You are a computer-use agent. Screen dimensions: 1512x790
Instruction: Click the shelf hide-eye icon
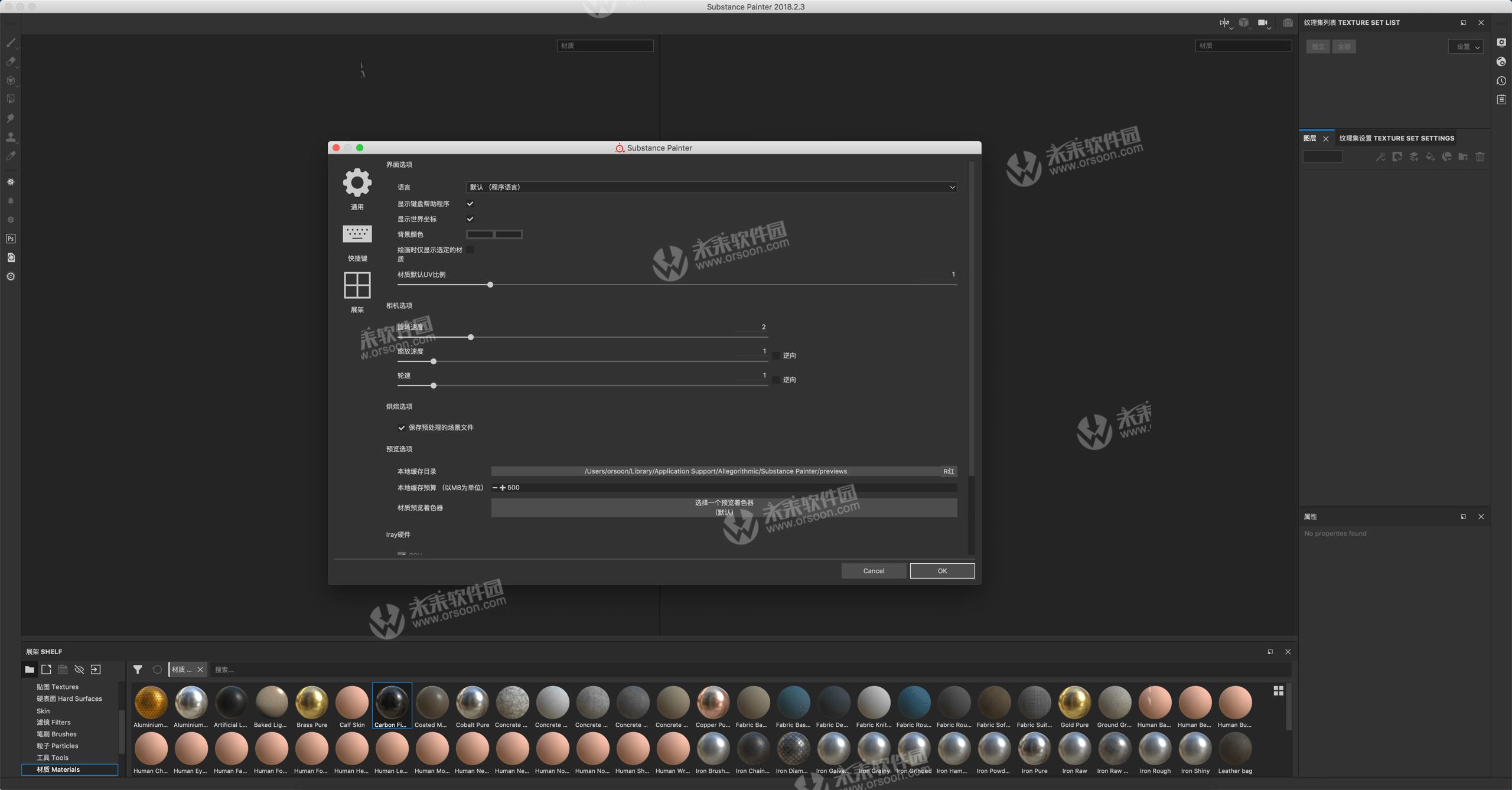click(x=79, y=669)
